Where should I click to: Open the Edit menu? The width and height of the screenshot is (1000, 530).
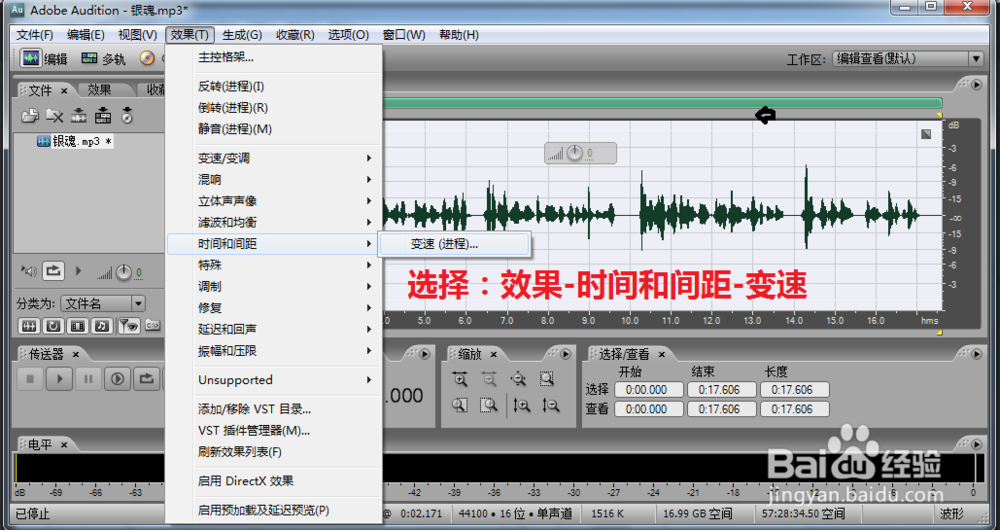coord(85,35)
